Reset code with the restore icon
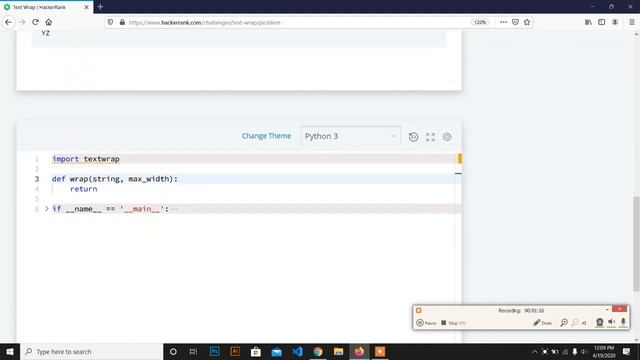 [413, 137]
